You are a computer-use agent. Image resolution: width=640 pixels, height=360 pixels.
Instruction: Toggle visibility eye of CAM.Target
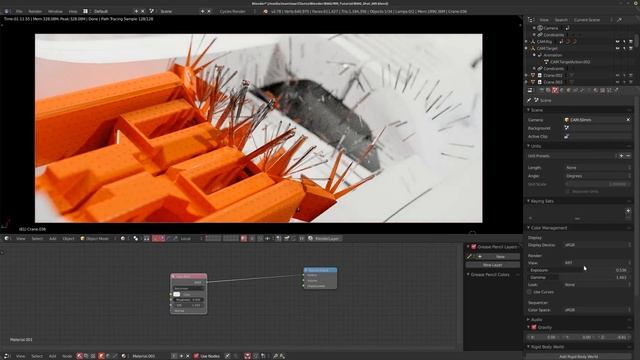coord(618,48)
